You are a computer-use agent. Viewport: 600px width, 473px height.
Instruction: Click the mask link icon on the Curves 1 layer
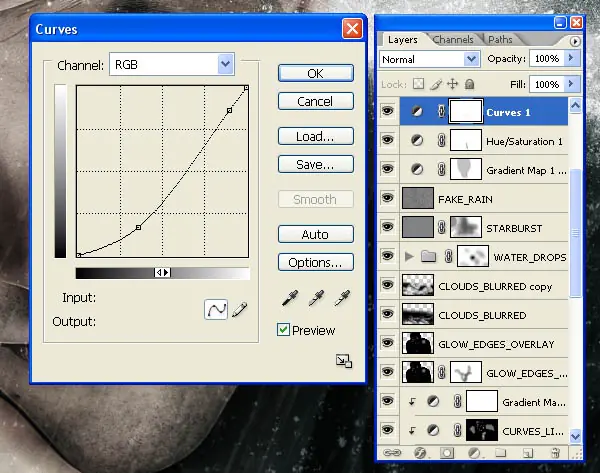coord(442,111)
